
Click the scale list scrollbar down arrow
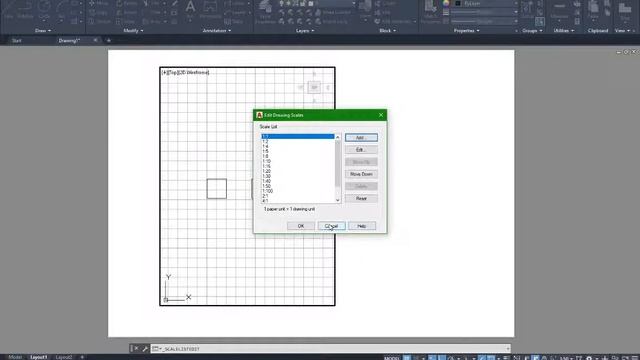tap(338, 200)
